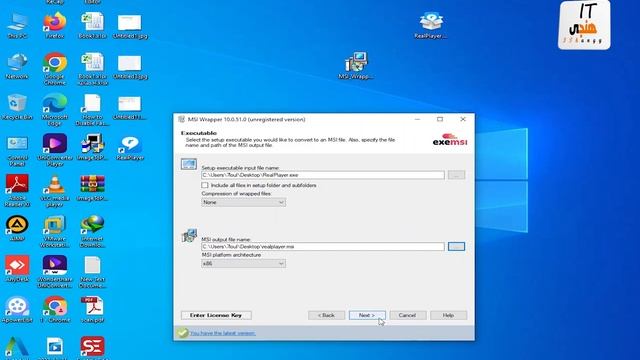
Task: Select the scan.pdf file icon
Action: tap(92, 309)
